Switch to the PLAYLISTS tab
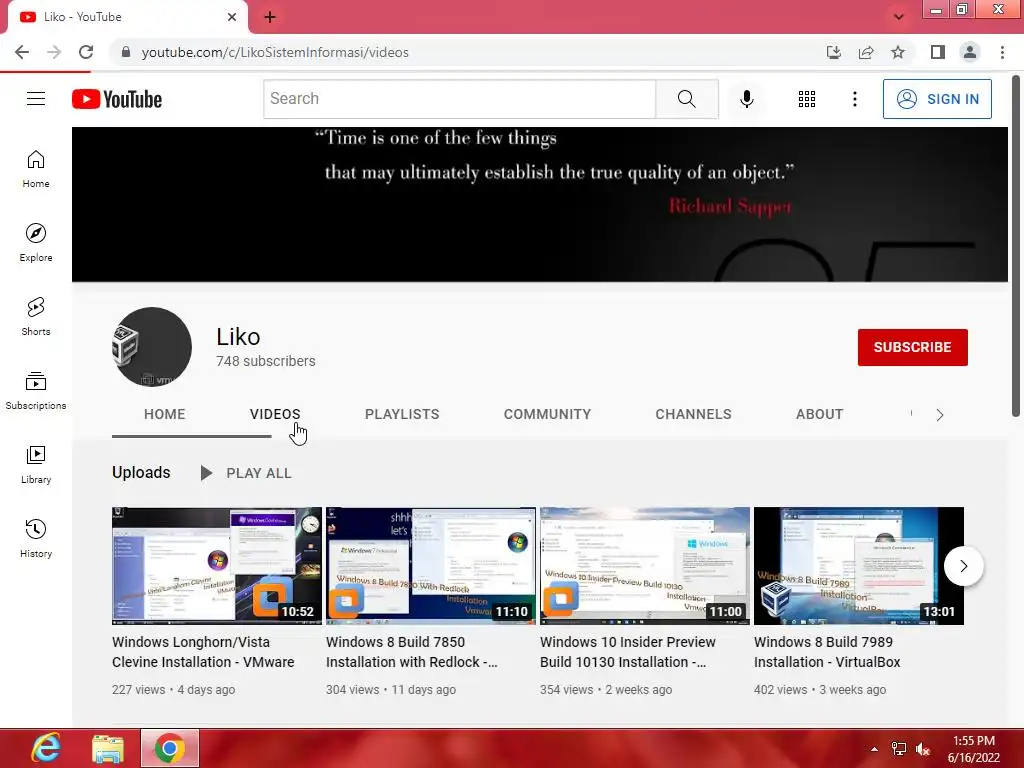 tap(402, 414)
